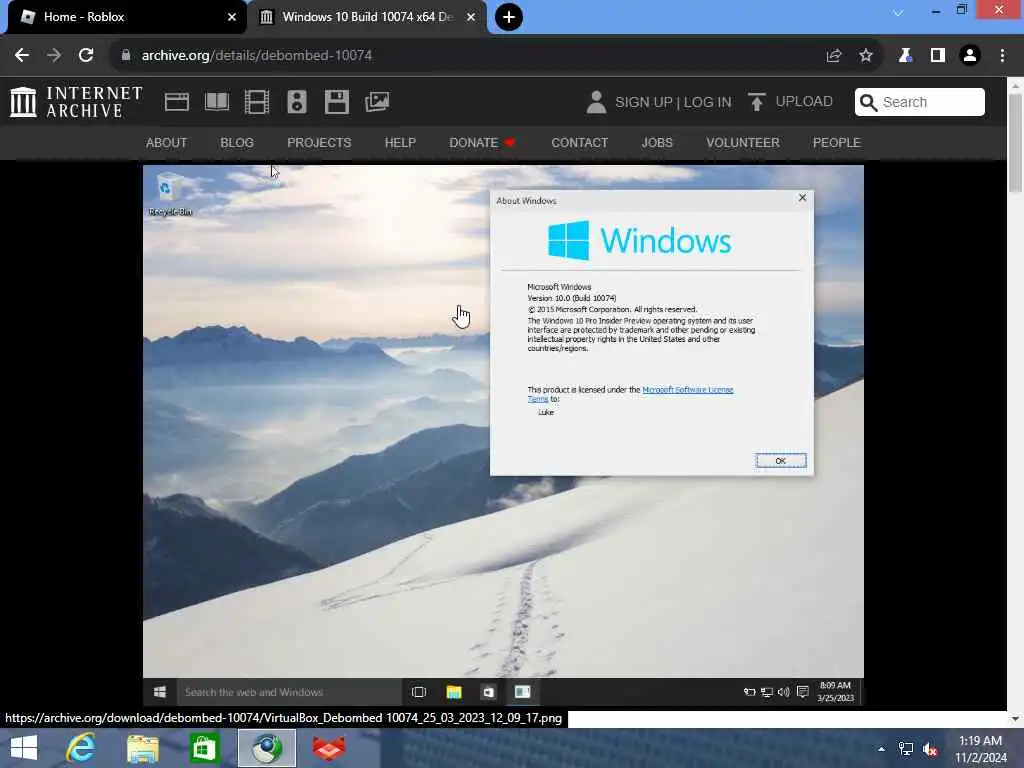Click the Internet Archive logo
The width and height of the screenshot is (1024, 768).
coord(76,102)
